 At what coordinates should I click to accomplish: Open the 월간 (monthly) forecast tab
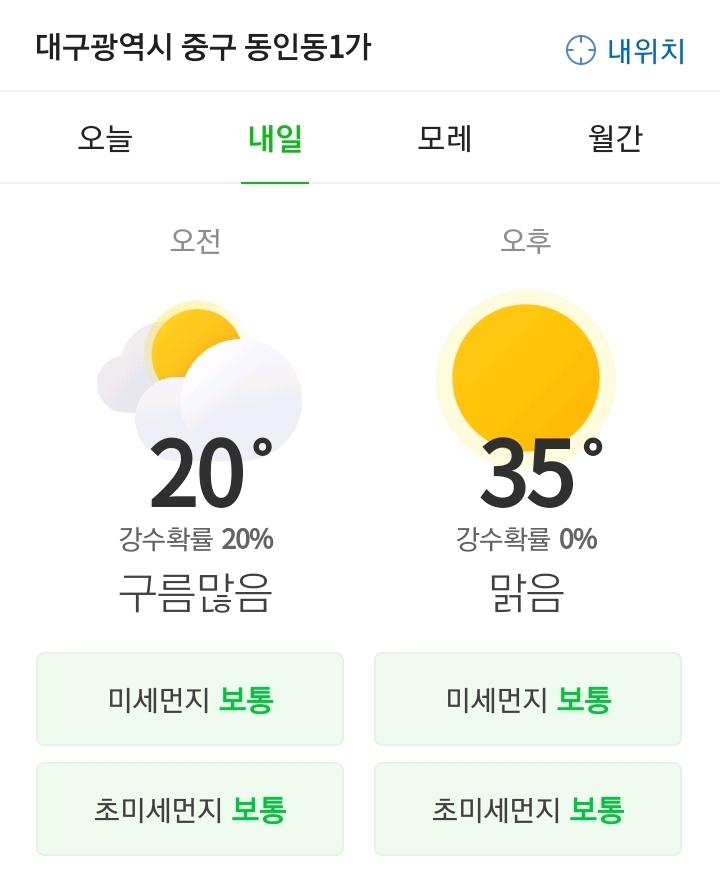tap(615, 139)
